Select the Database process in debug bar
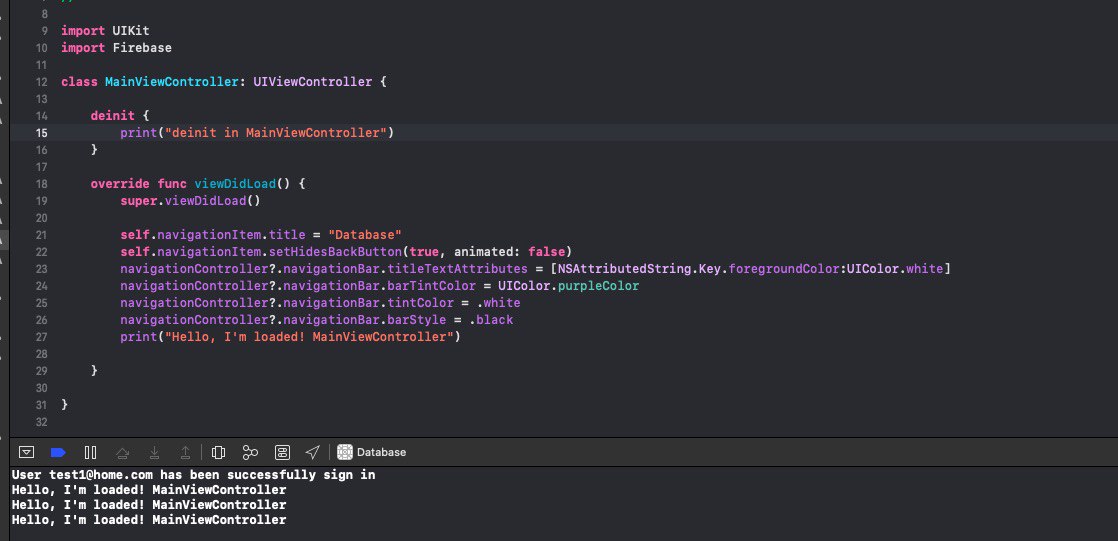This screenshot has height=541, width=1118. (371, 452)
